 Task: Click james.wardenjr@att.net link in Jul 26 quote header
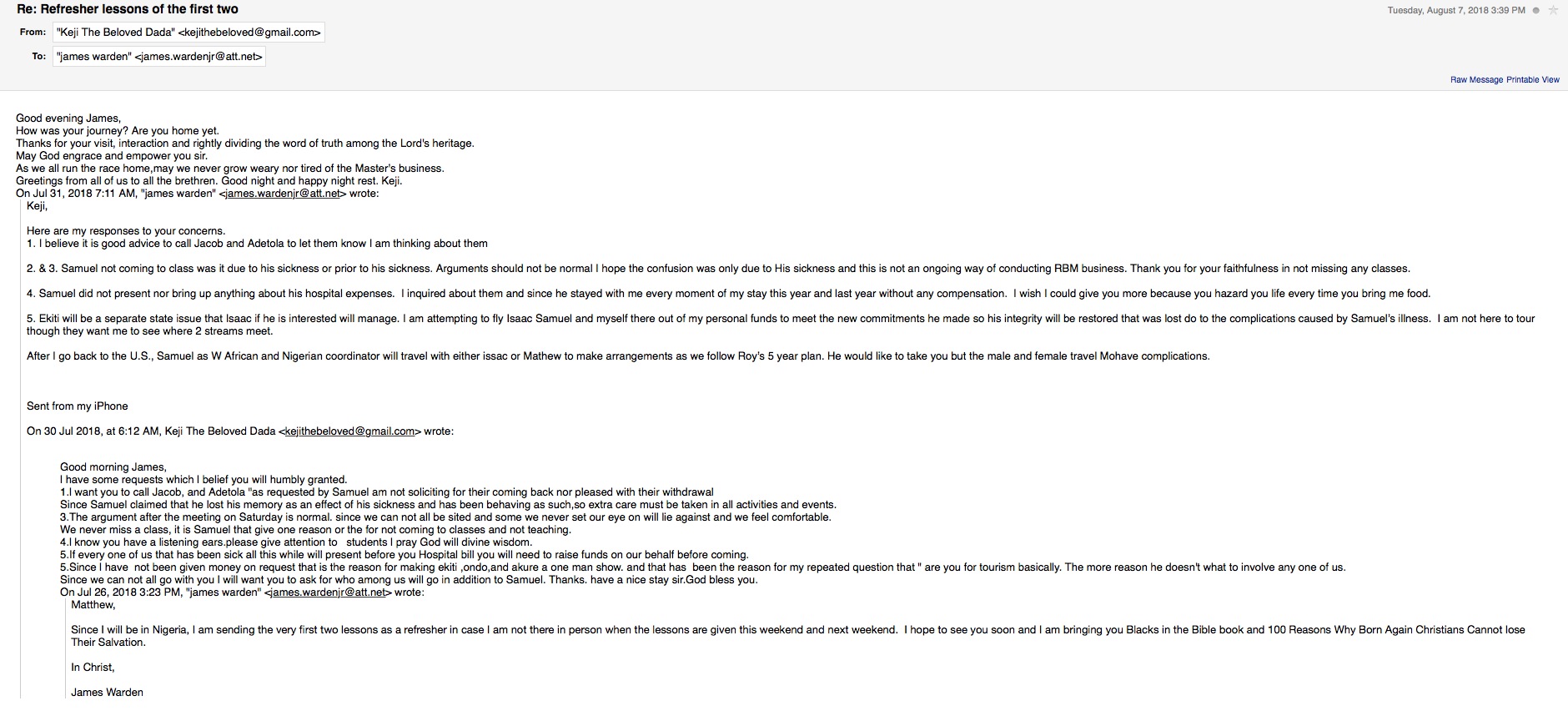pyautogui.click(x=328, y=592)
